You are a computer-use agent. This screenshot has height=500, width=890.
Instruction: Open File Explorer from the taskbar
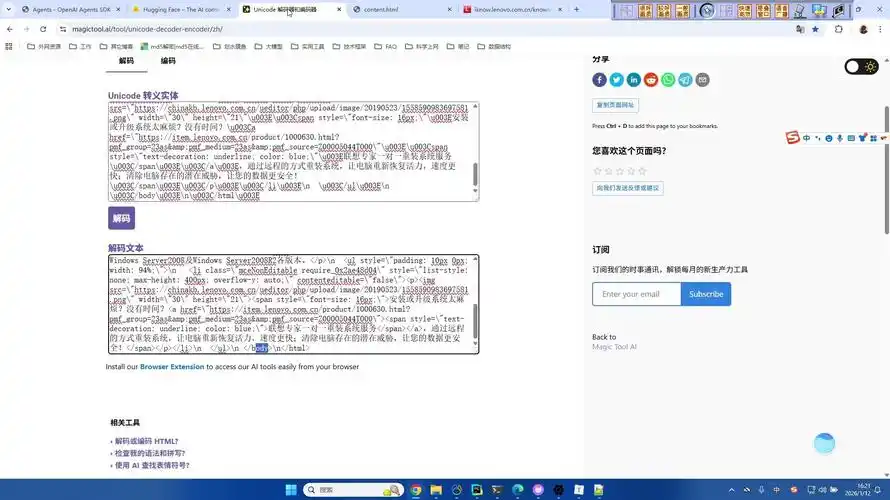(x=436, y=490)
